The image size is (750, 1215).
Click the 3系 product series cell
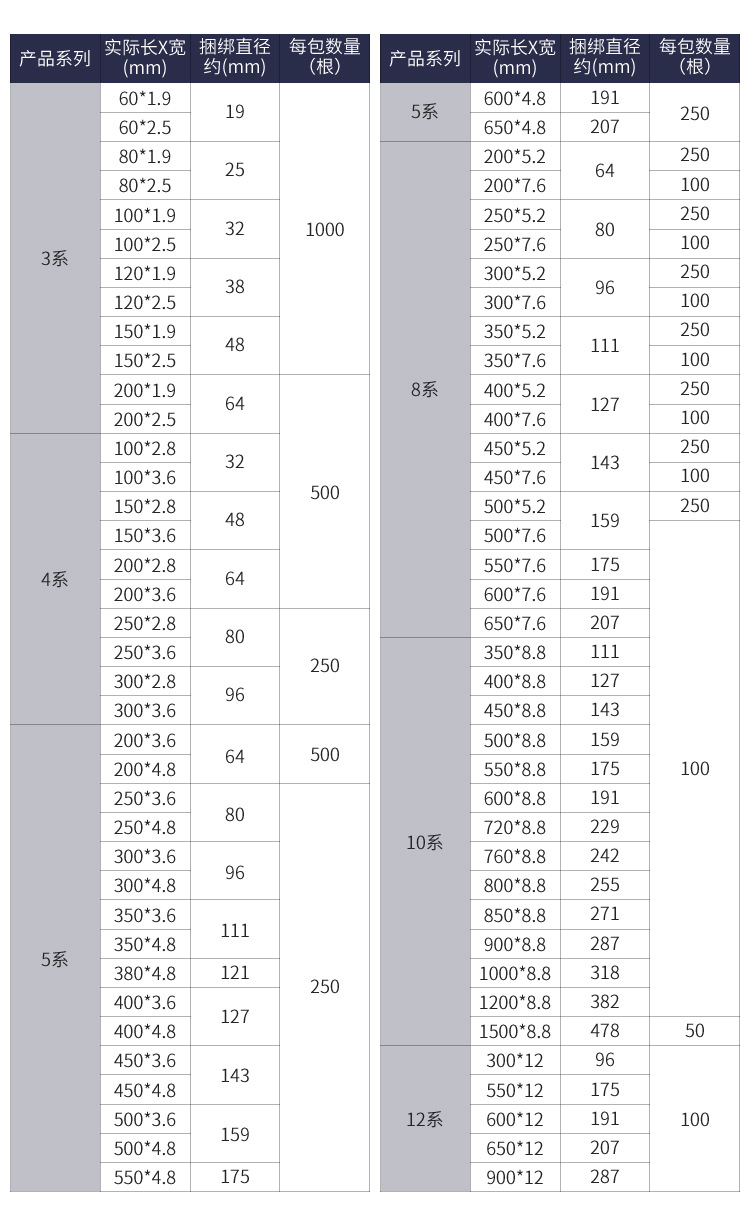coord(55,258)
